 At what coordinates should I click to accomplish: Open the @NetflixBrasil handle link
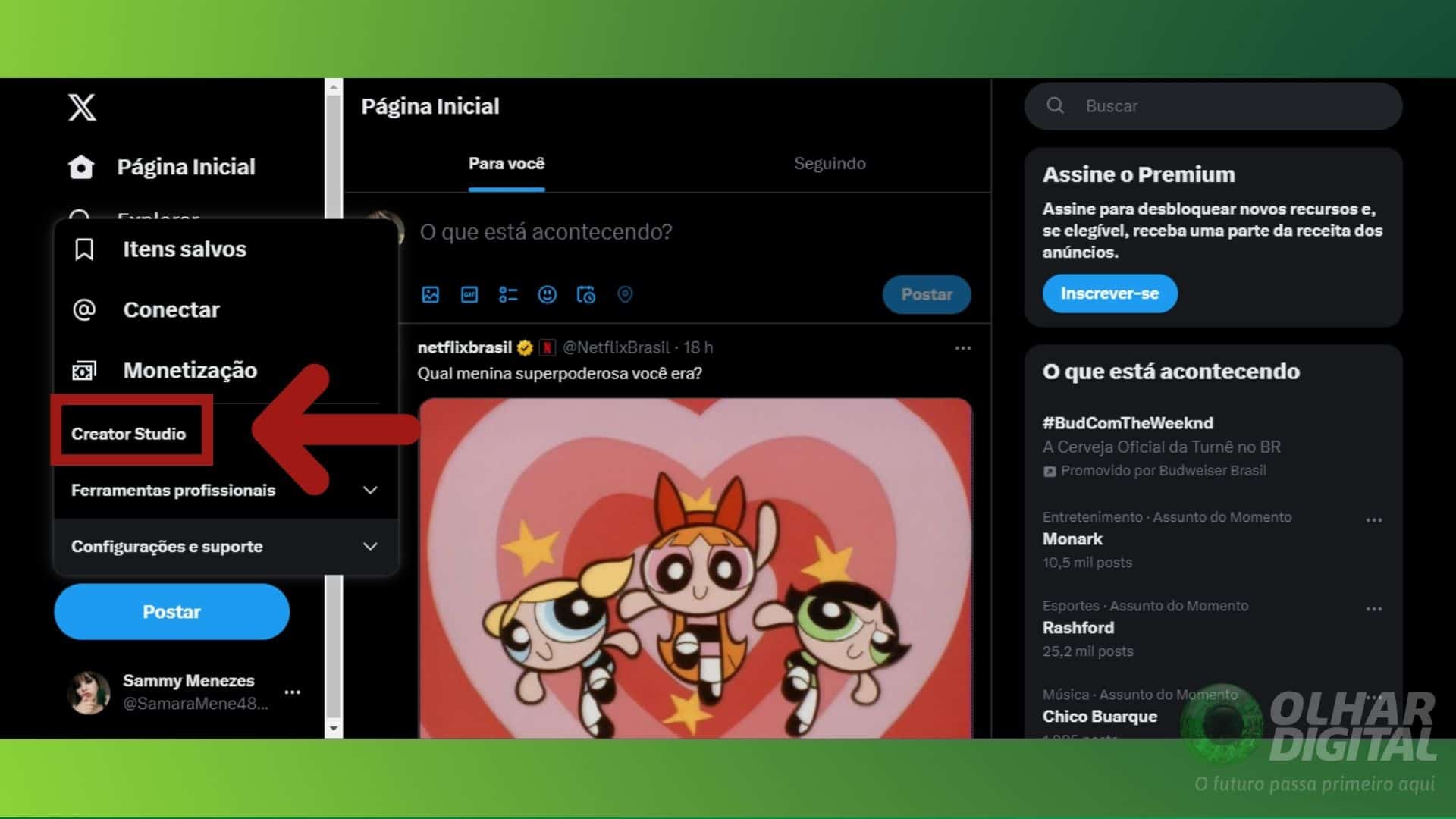[616, 347]
